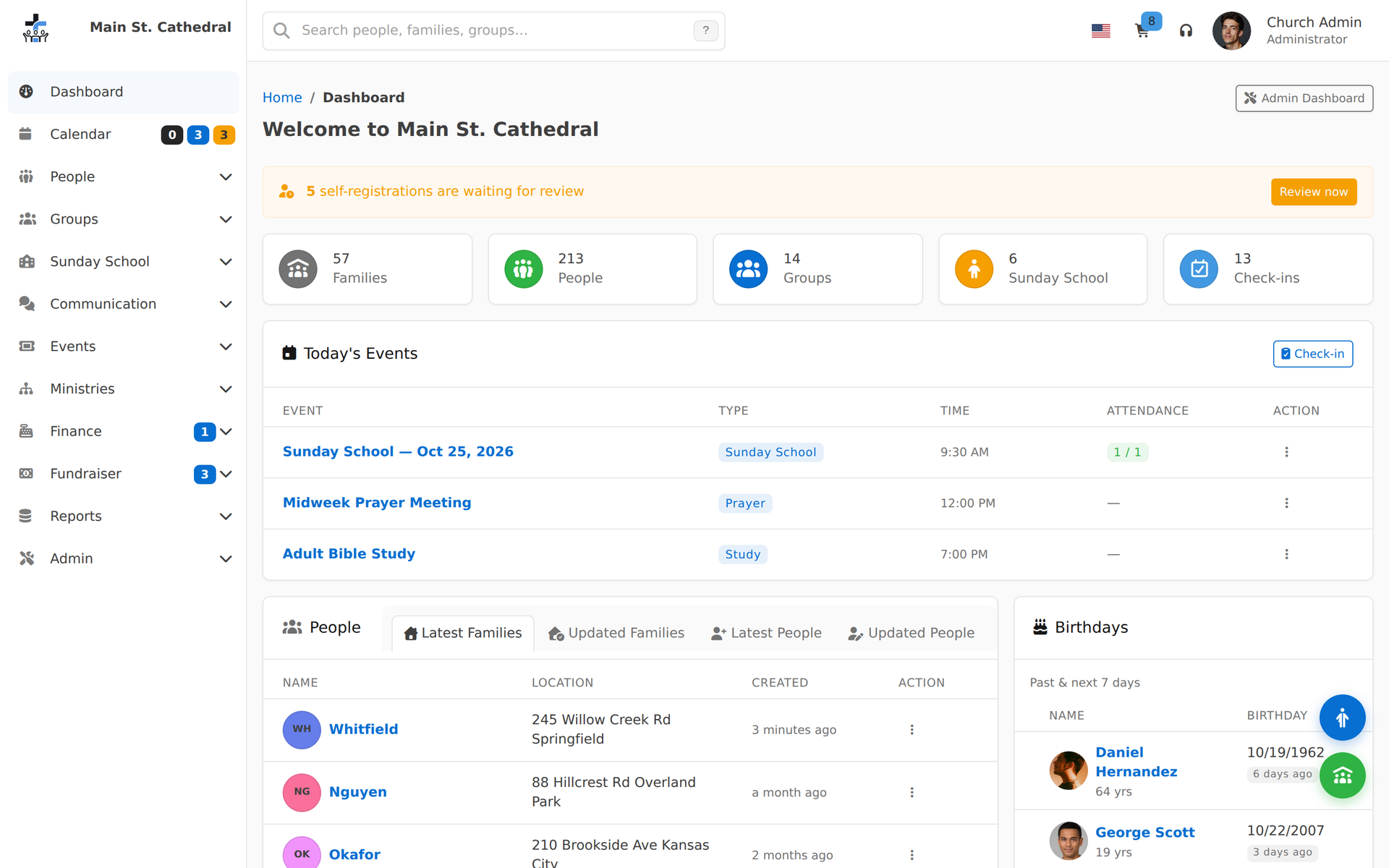The image size is (1389, 868).
Task: Click the Families stat icon
Action: point(298,269)
